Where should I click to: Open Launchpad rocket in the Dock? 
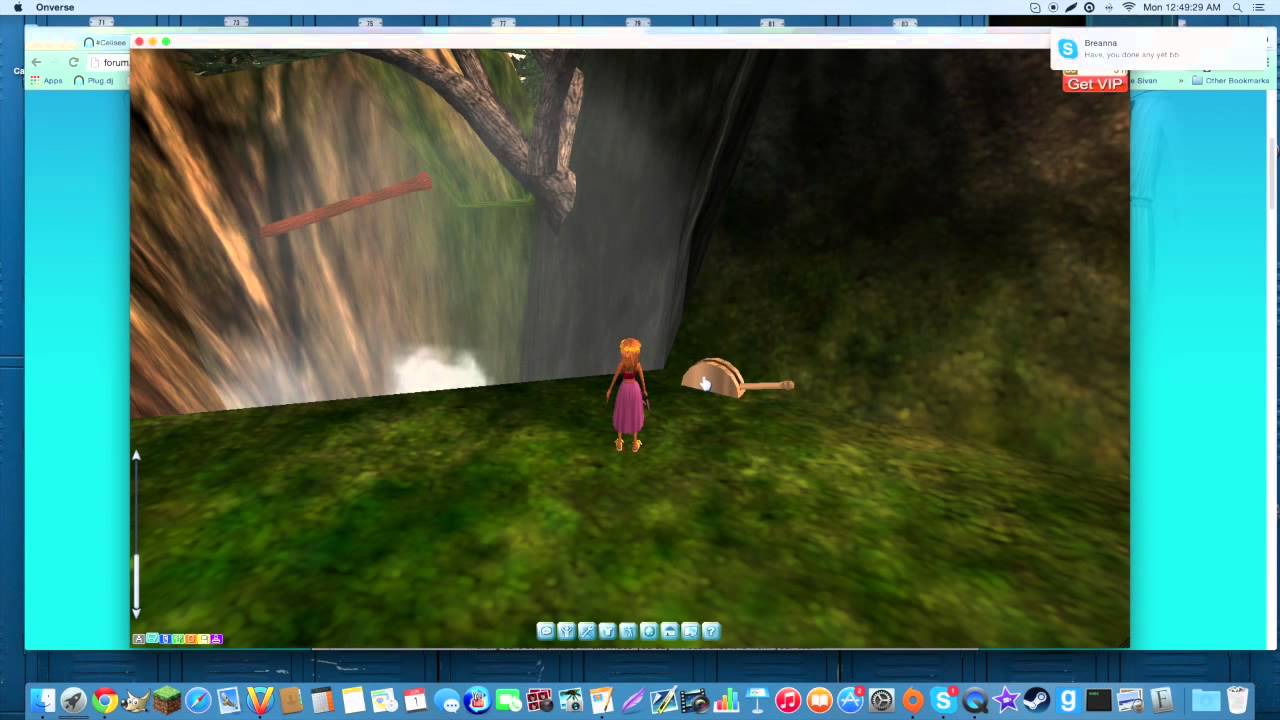(x=74, y=701)
